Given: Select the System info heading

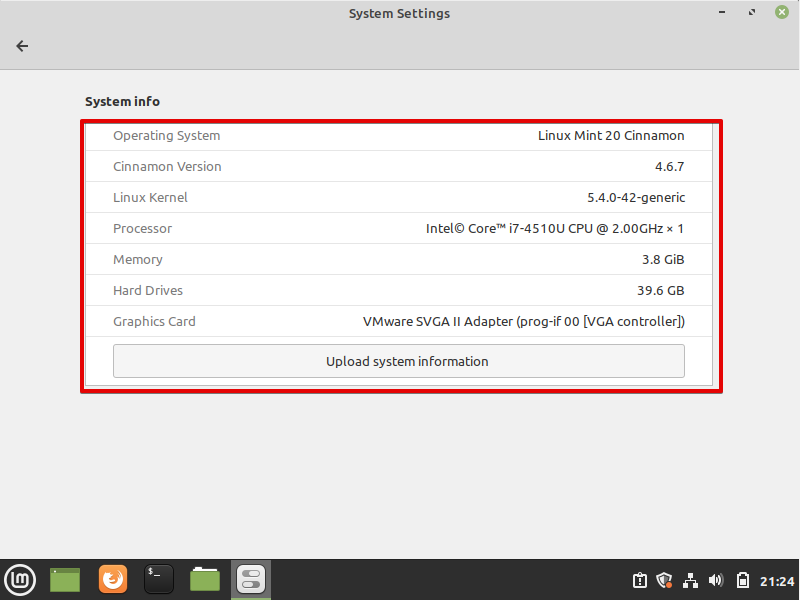Looking at the screenshot, I should tap(122, 102).
